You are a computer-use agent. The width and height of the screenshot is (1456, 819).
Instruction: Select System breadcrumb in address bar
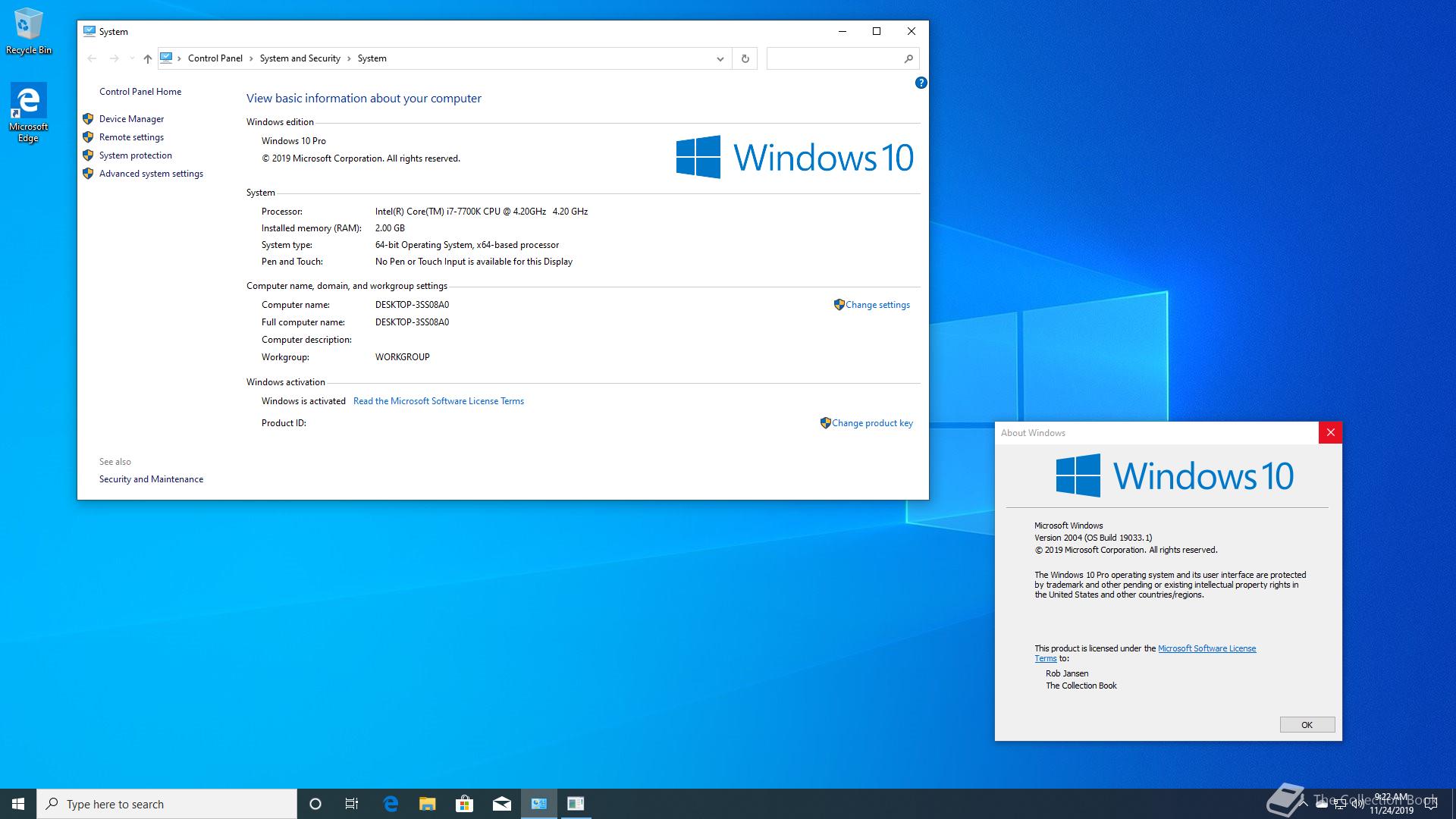372,58
